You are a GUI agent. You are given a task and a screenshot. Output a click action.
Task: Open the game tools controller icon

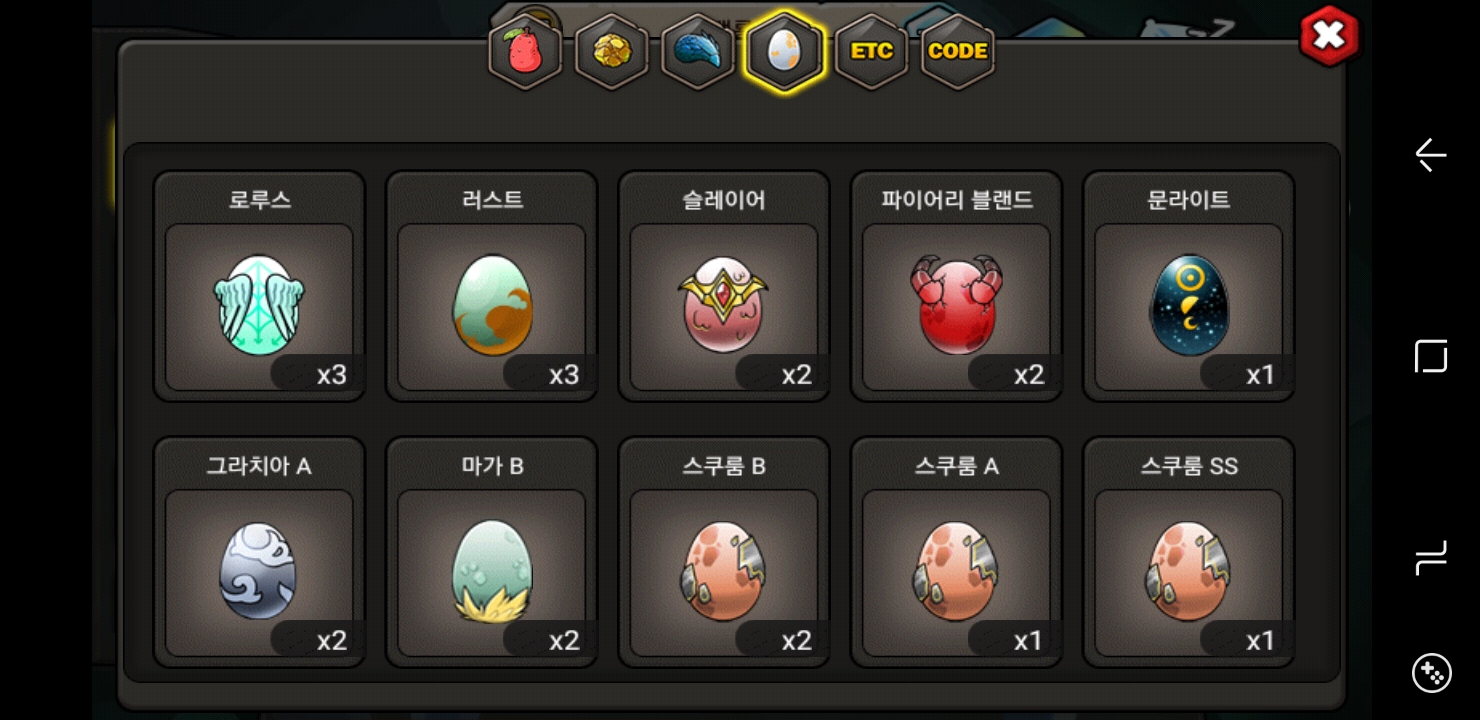(x=1431, y=673)
